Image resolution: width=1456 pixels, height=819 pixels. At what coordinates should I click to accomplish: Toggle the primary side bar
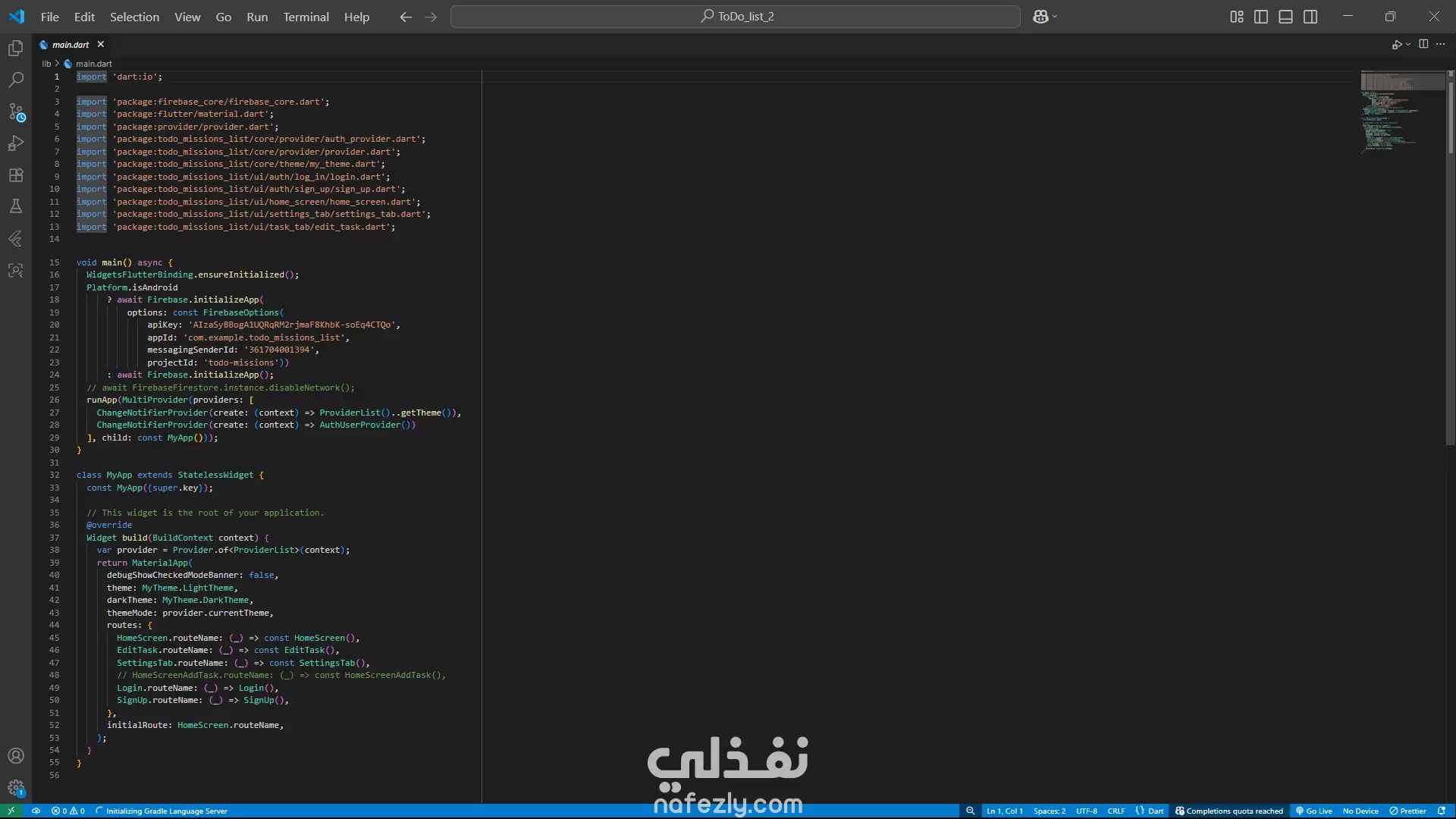pos(1261,17)
